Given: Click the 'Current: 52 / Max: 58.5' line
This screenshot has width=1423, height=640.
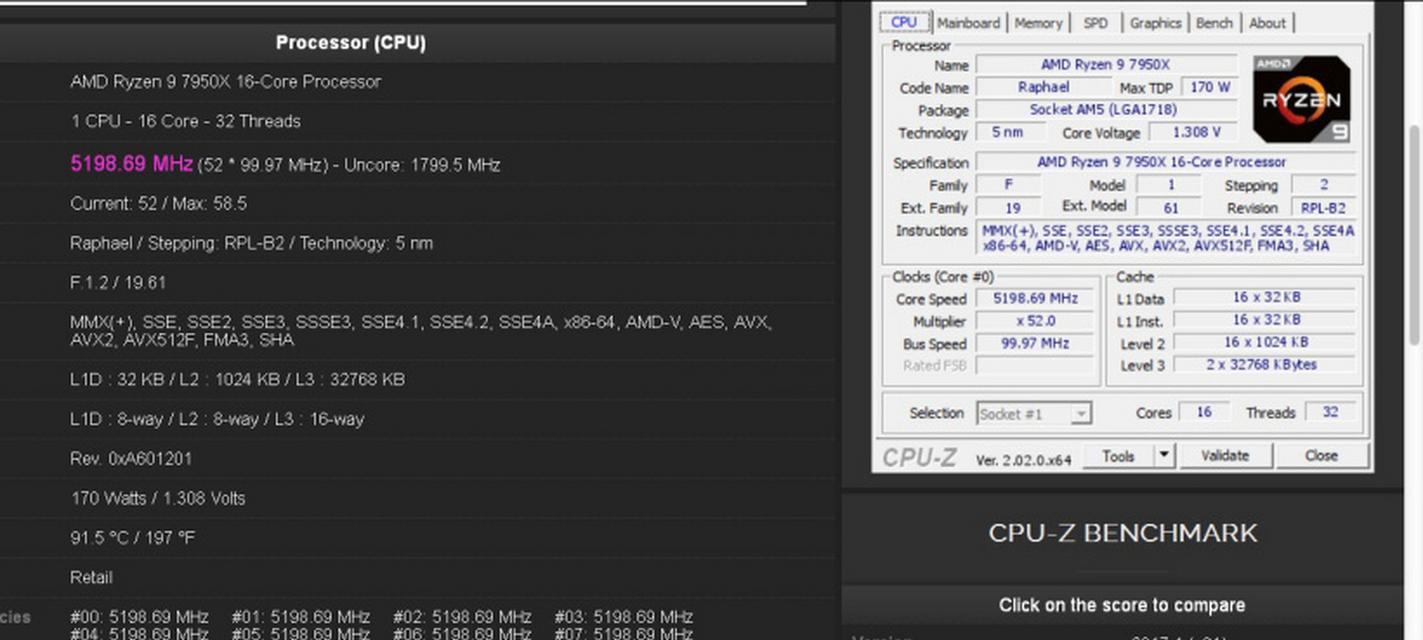Looking at the screenshot, I should click(x=158, y=203).
